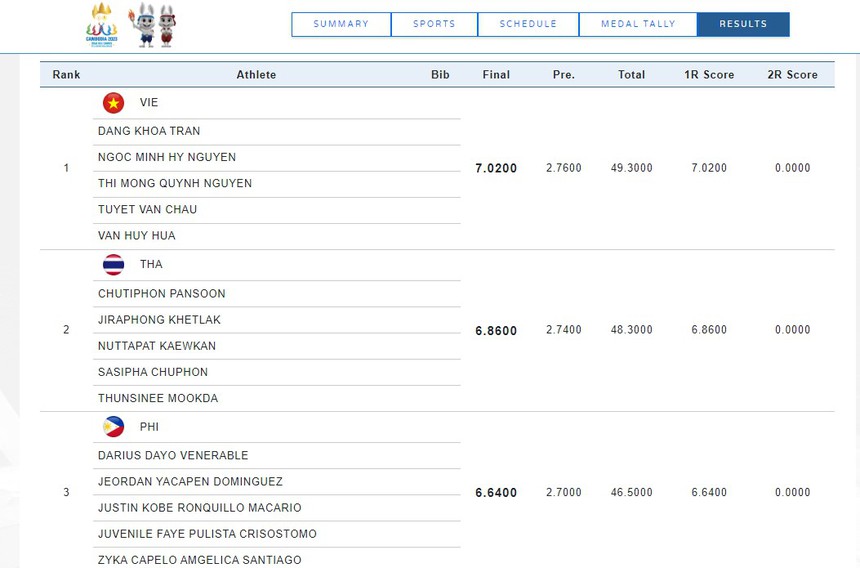Click Vietnam's final score 7.0200
860x568 pixels.
click(x=496, y=168)
